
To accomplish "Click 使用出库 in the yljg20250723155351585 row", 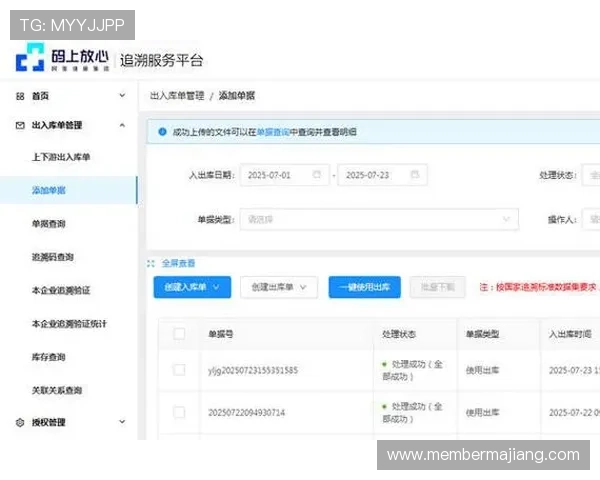I will [483, 370].
